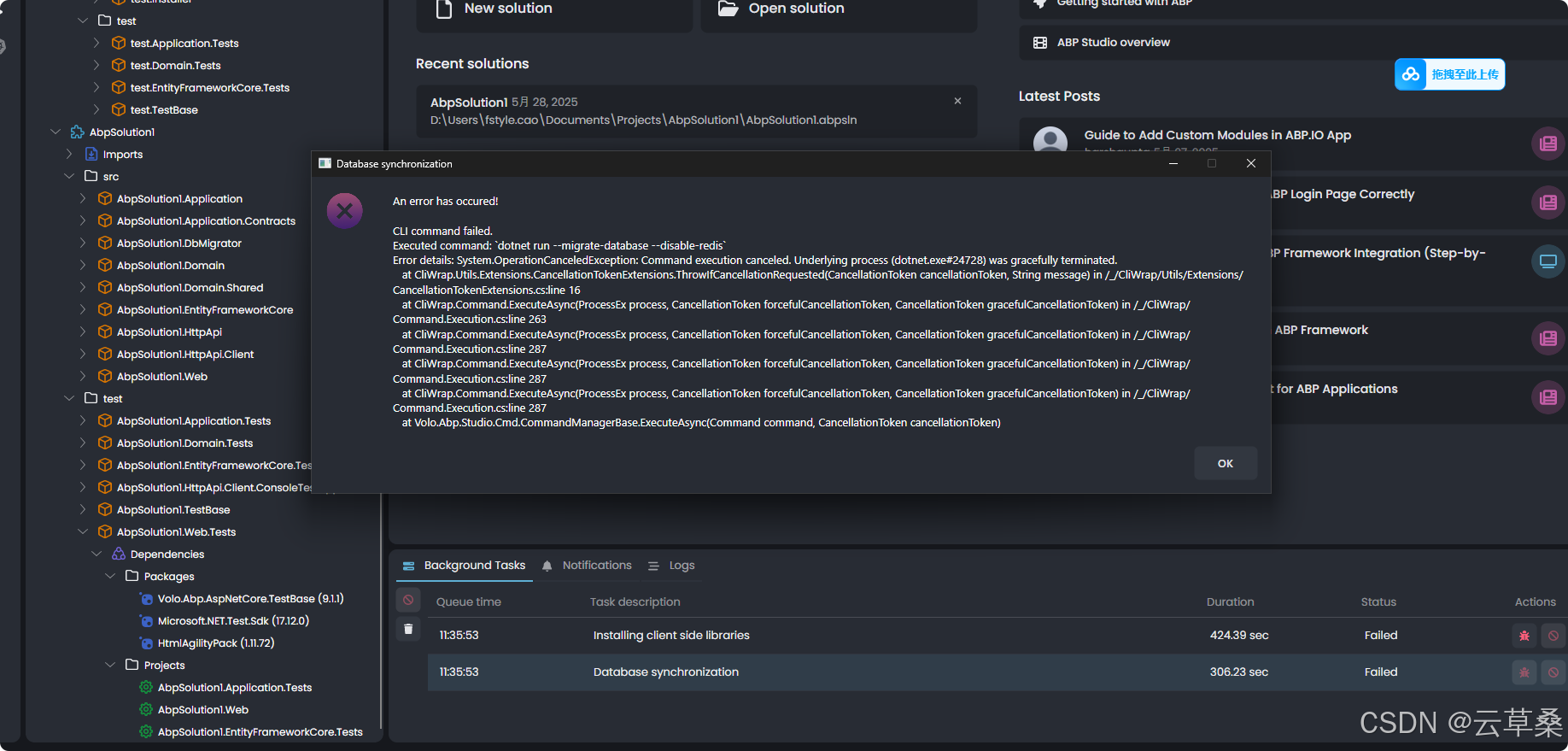Collapse the AbpSolution1 root node
This screenshot has height=751, width=1568.
click(x=56, y=132)
